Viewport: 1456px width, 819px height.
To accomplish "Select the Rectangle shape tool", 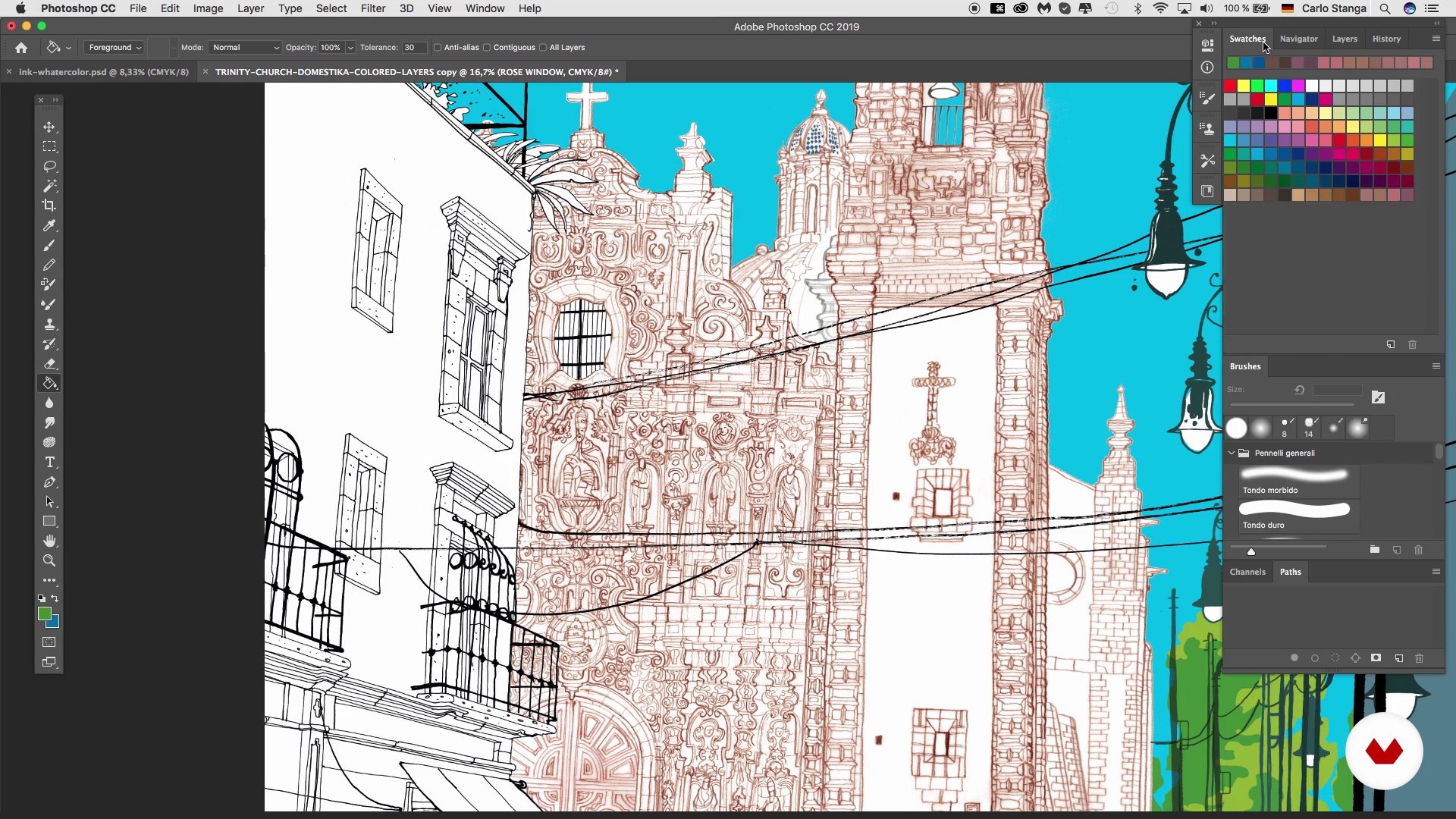I will click(x=49, y=521).
